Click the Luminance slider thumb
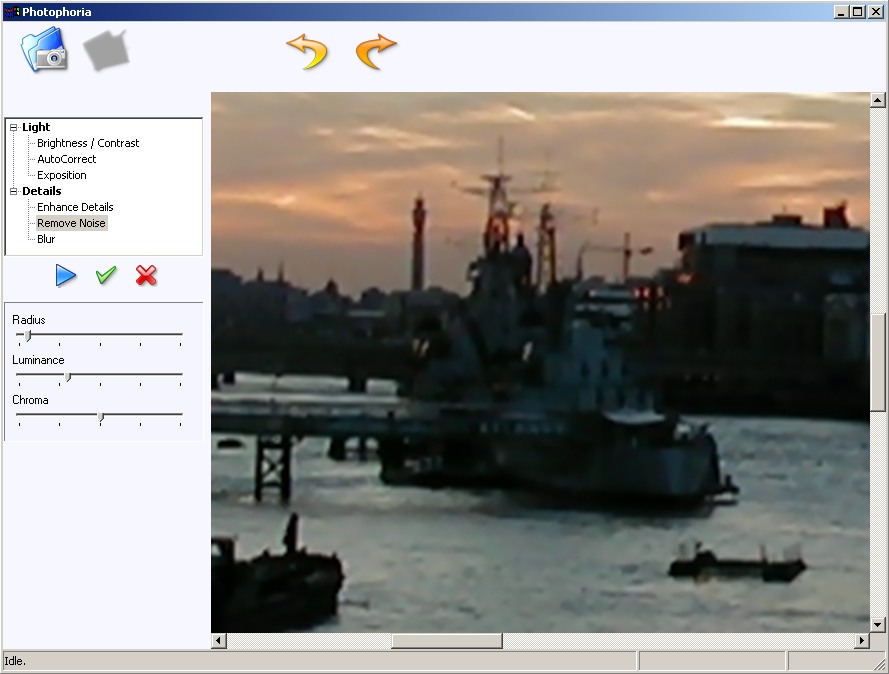 click(x=67, y=376)
